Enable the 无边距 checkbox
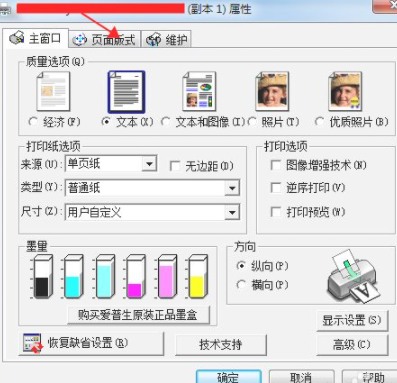Image resolution: width=397 pixels, height=383 pixels. pos(175,166)
